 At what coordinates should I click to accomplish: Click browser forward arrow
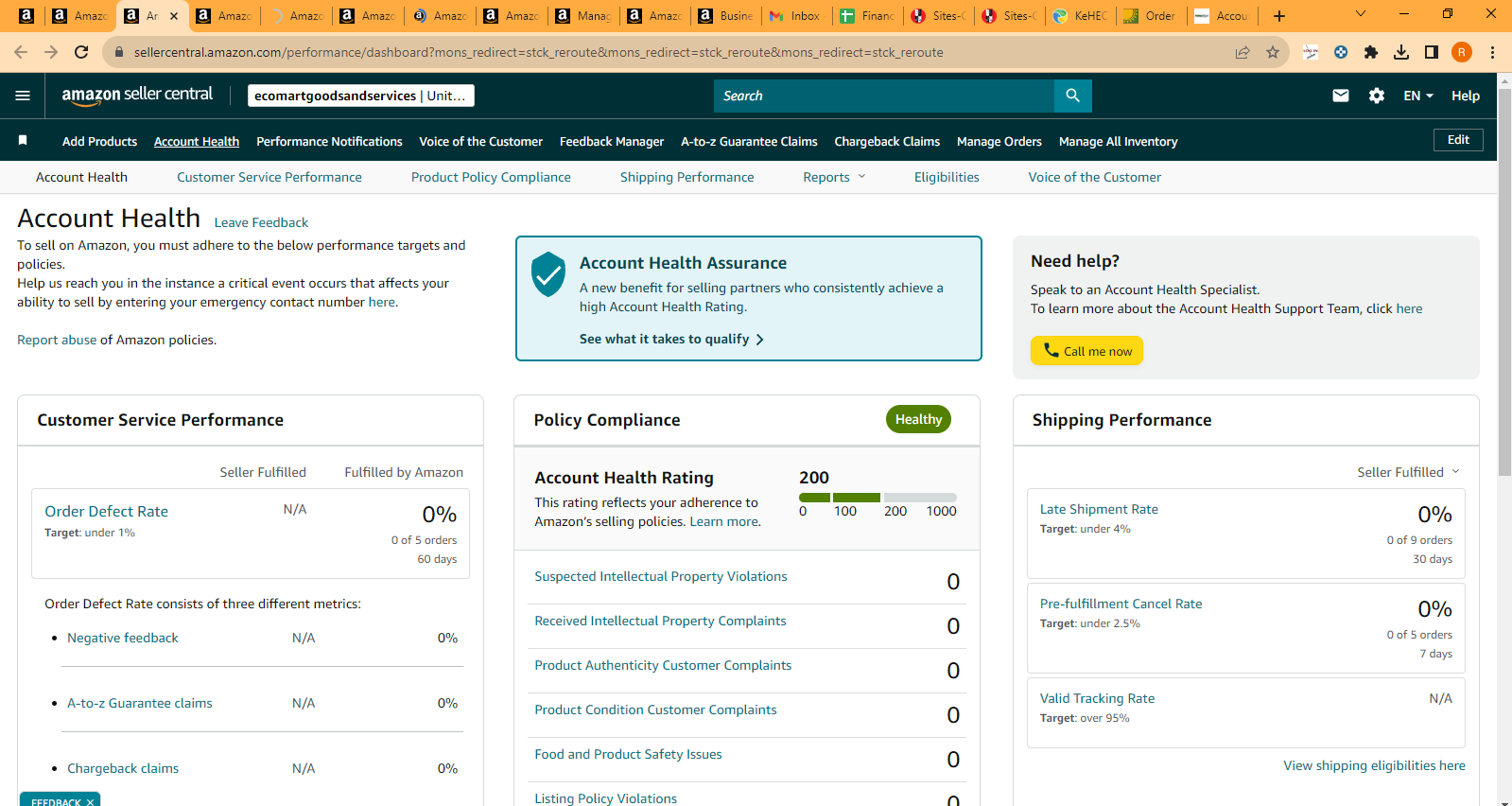51,52
